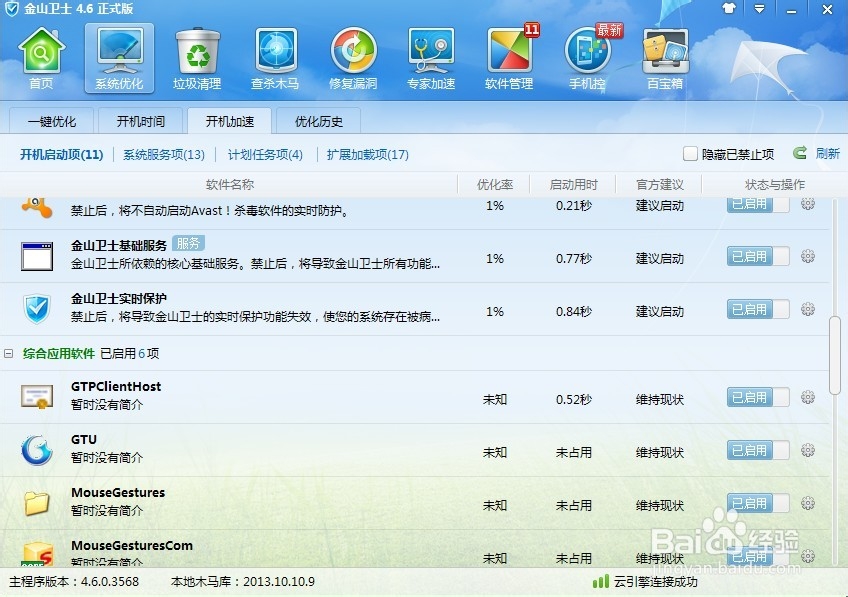Screen dimensions: 848x597
Task: Click the green refresh arrow icon
Action: pos(799,153)
